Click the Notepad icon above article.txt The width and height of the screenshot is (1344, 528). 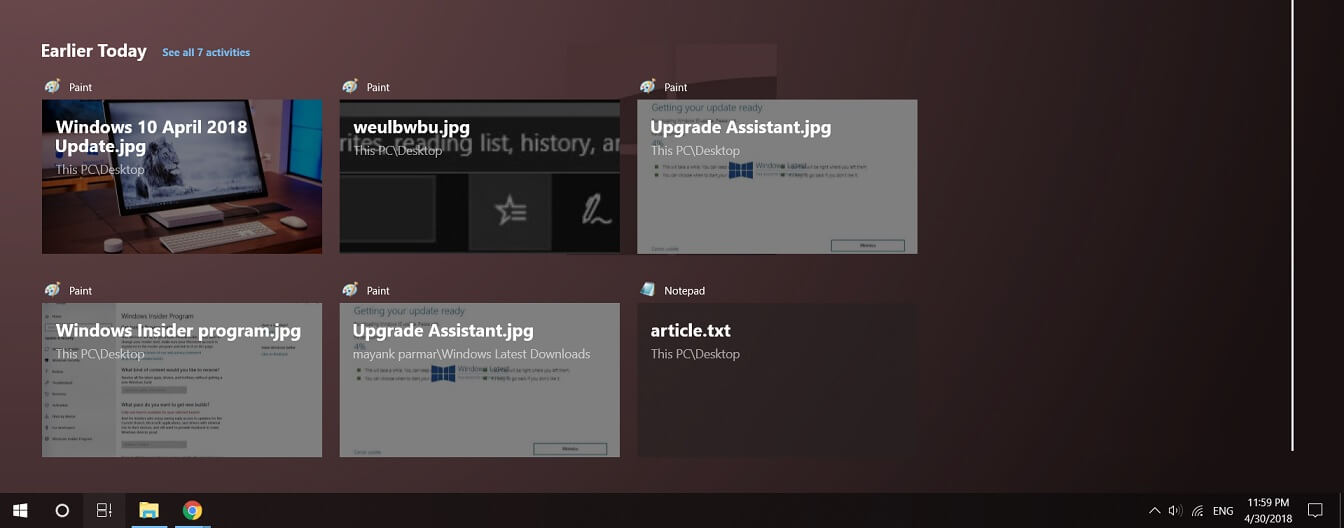(648, 290)
